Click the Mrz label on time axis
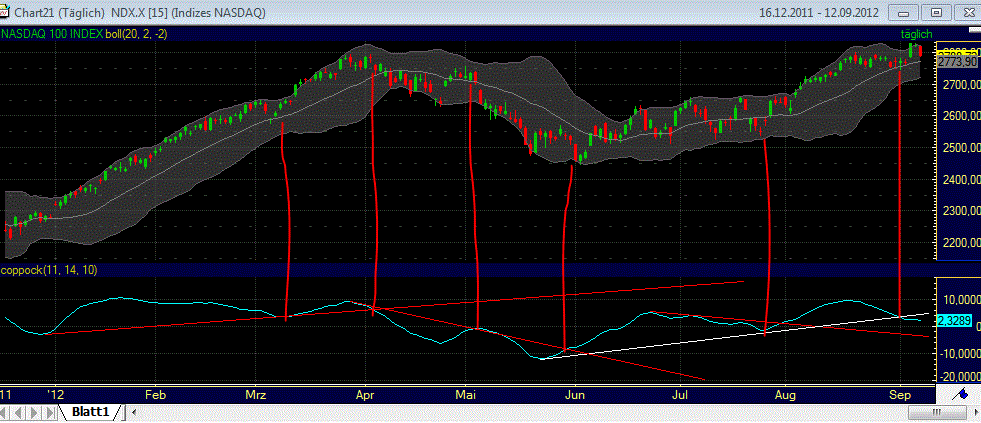 pyautogui.click(x=257, y=395)
